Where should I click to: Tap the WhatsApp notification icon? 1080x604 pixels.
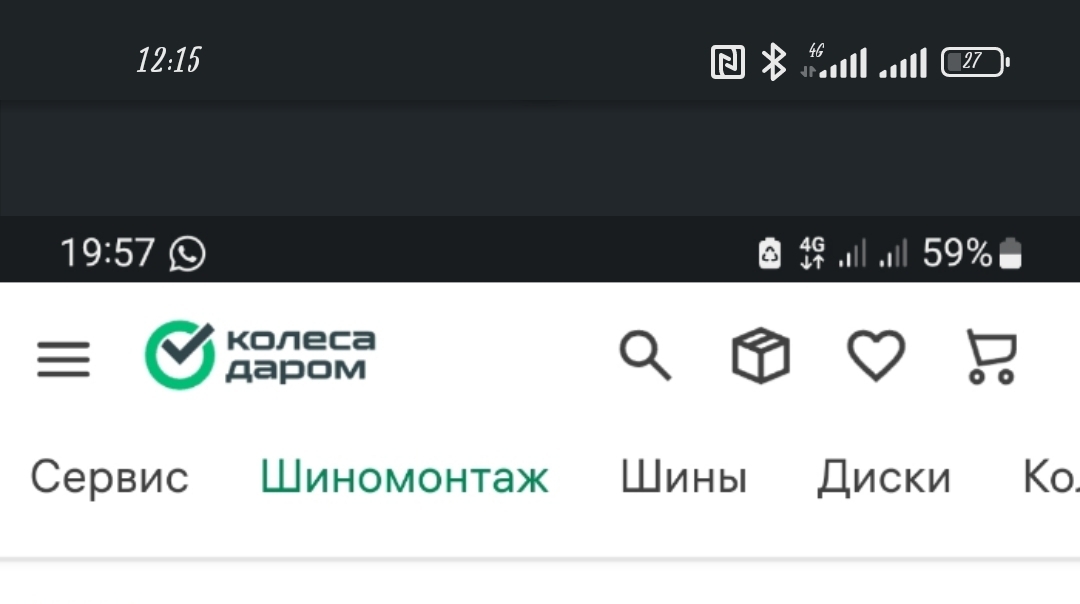pyautogui.click(x=187, y=253)
